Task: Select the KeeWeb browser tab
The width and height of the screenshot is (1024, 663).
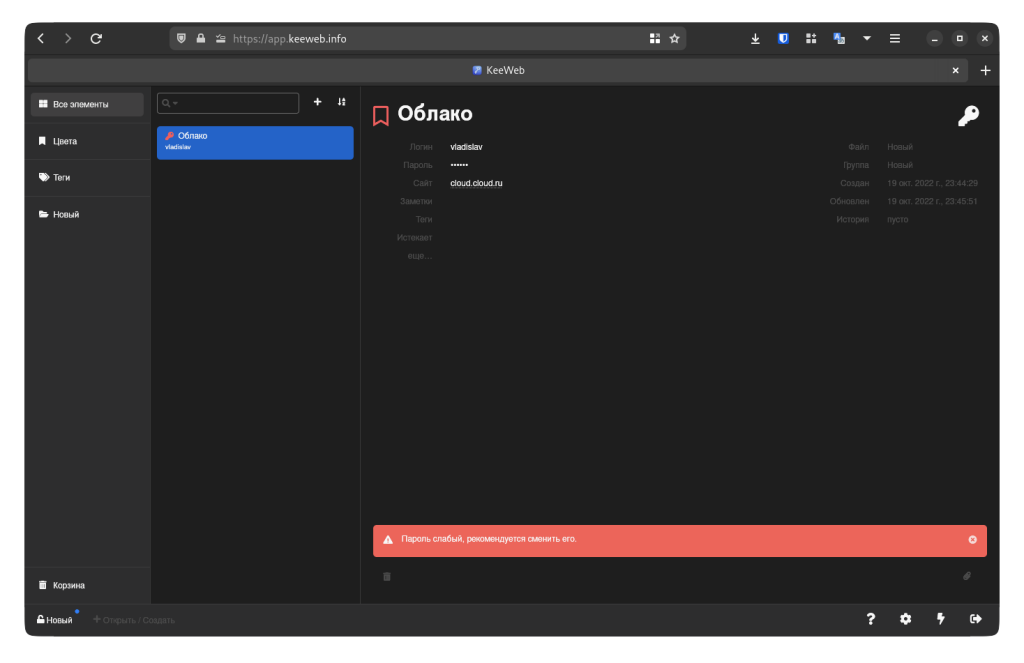Action: pyautogui.click(x=498, y=71)
